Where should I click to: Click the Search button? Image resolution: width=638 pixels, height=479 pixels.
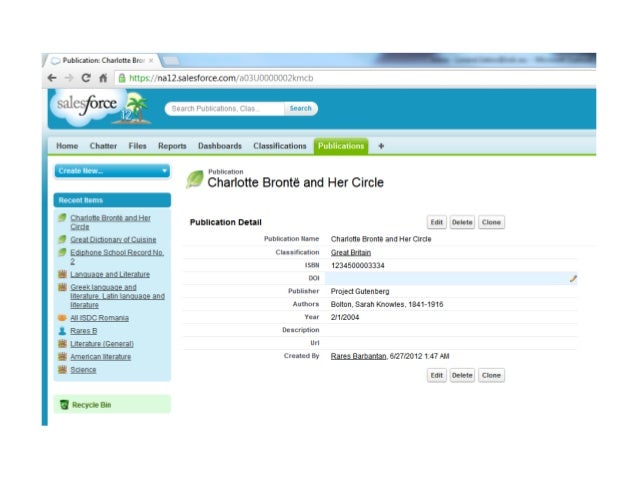click(301, 108)
